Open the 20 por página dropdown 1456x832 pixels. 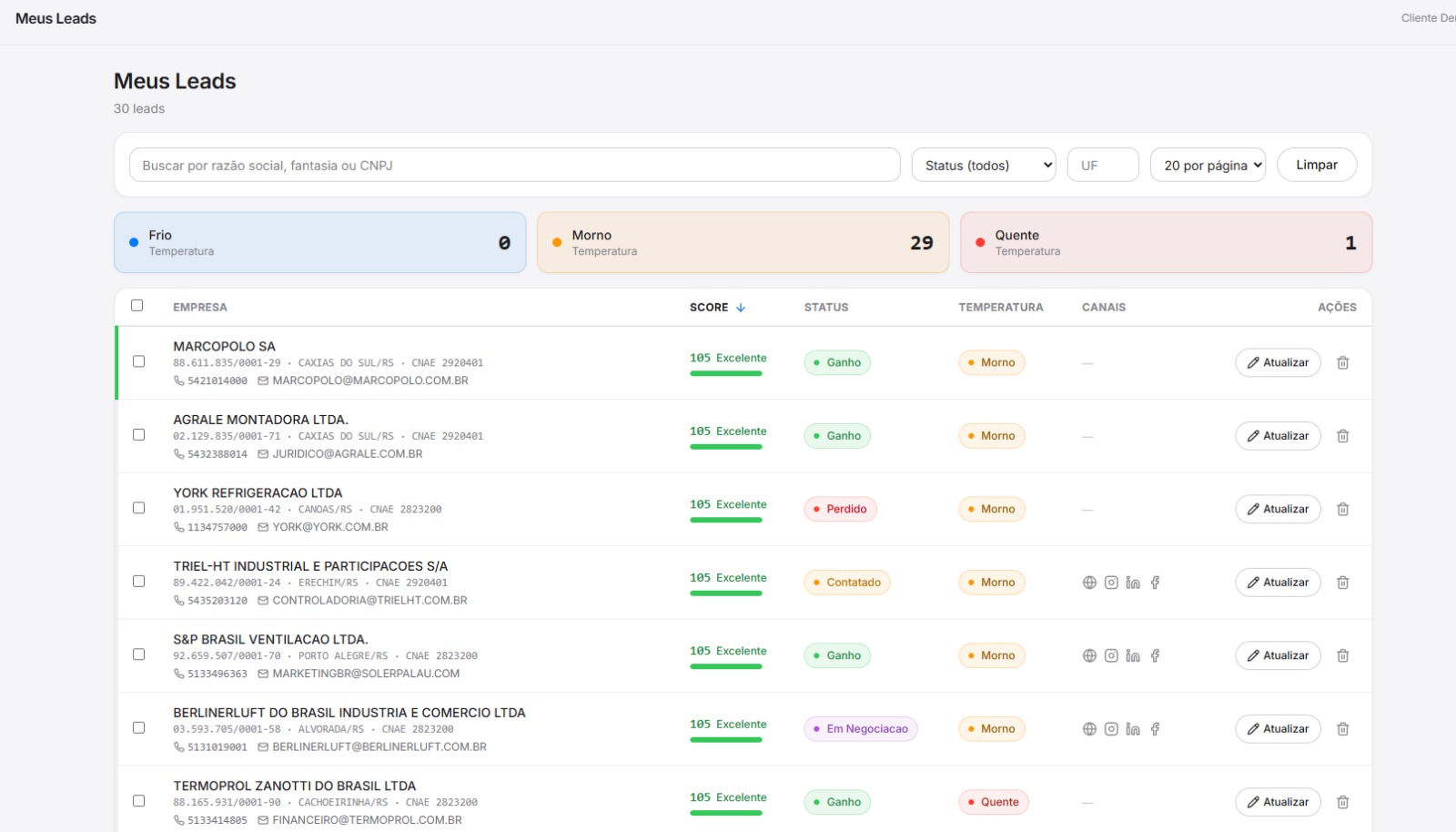[1208, 165]
